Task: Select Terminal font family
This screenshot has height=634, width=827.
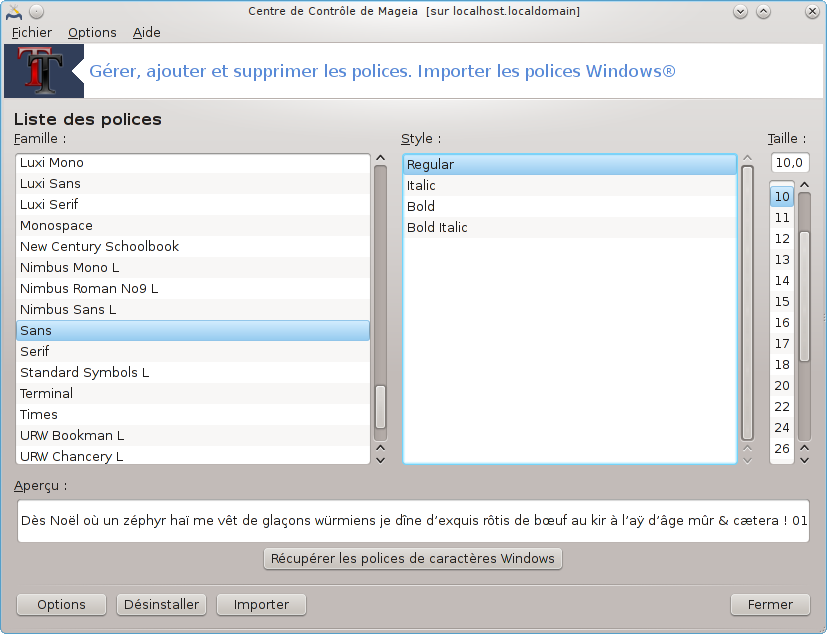Action: tap(193, 394)
